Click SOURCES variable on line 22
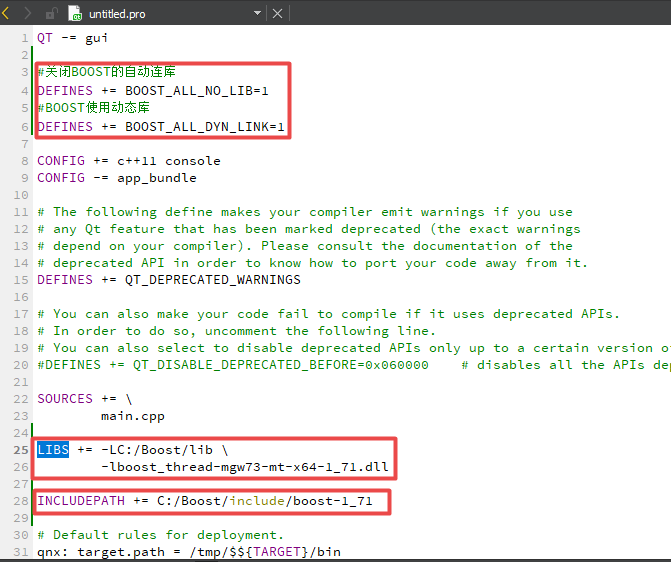671x562 pixels. (x=65, y=399)
